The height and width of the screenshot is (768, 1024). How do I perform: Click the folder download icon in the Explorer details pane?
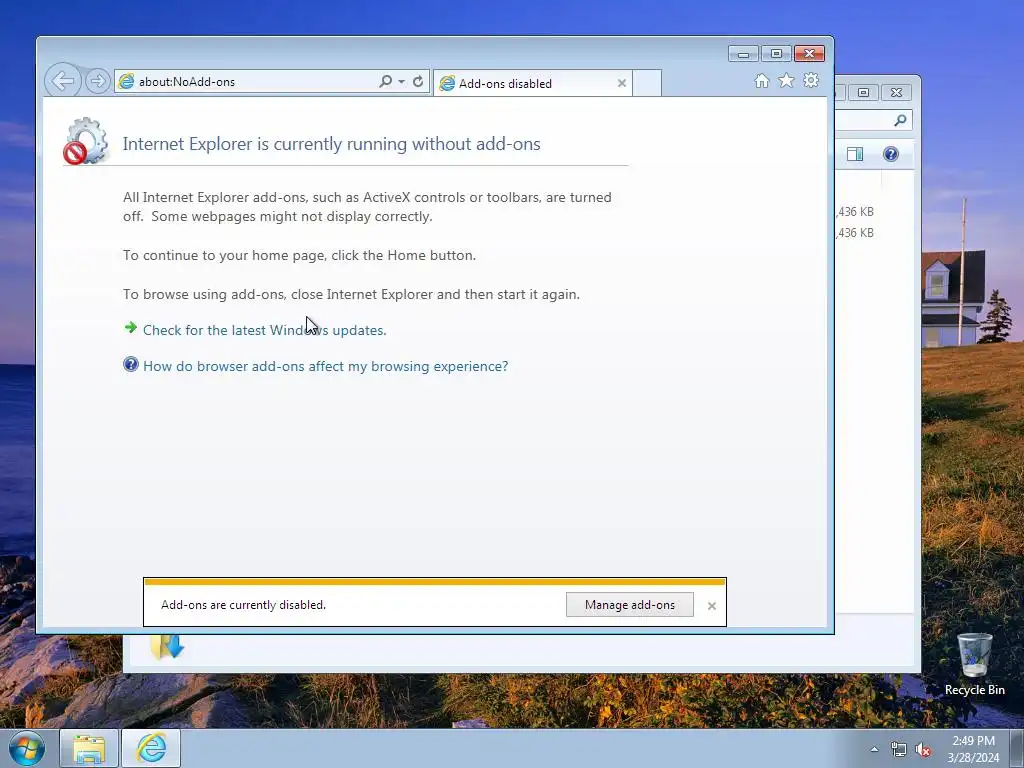pos(167,646)
